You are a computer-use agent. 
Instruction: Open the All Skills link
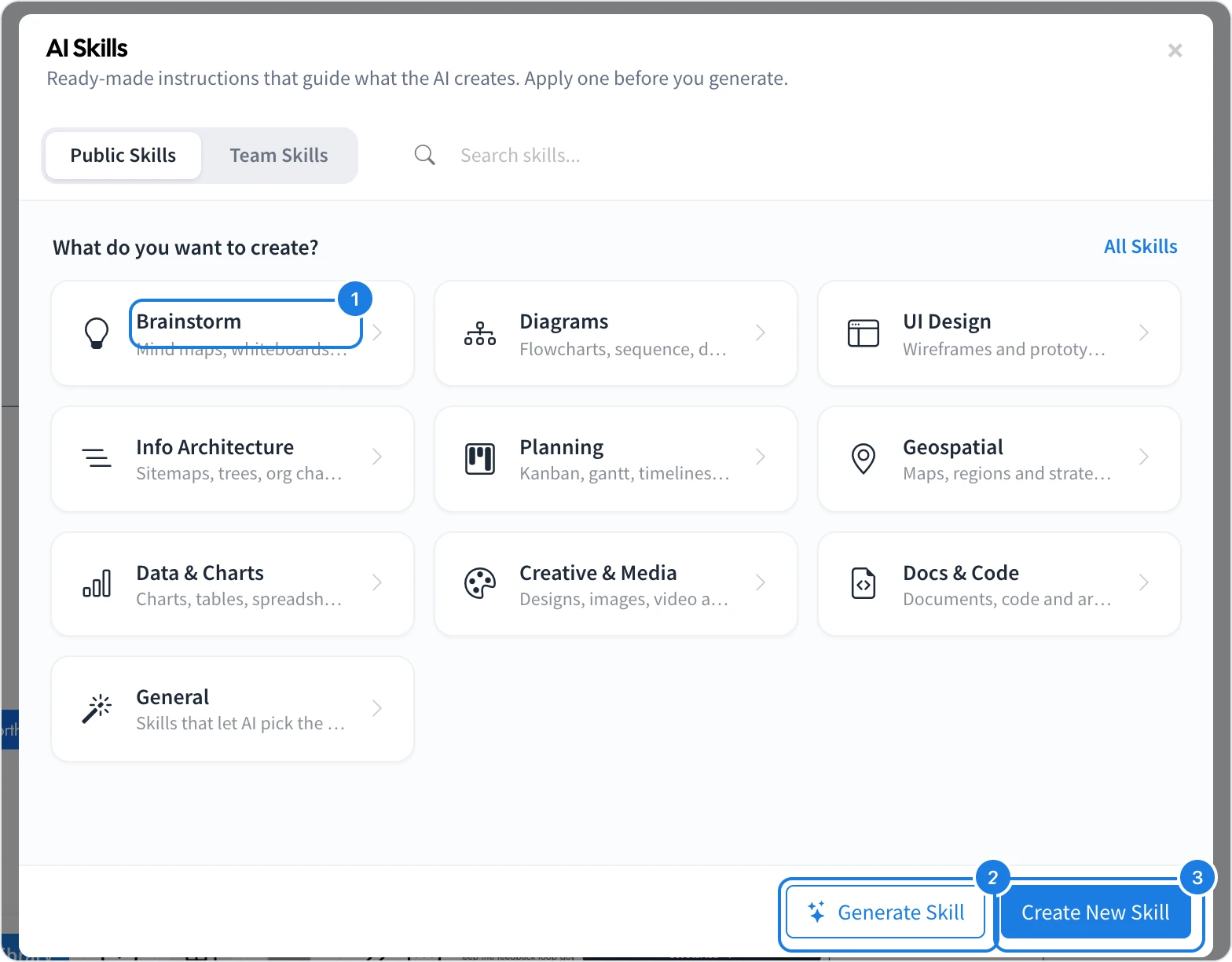pos(1141,247)
